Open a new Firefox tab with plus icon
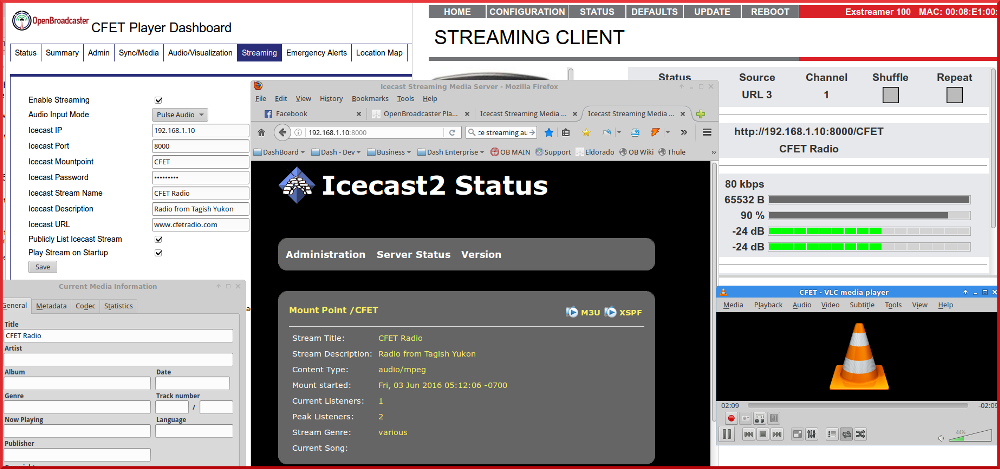 [700, 114]
